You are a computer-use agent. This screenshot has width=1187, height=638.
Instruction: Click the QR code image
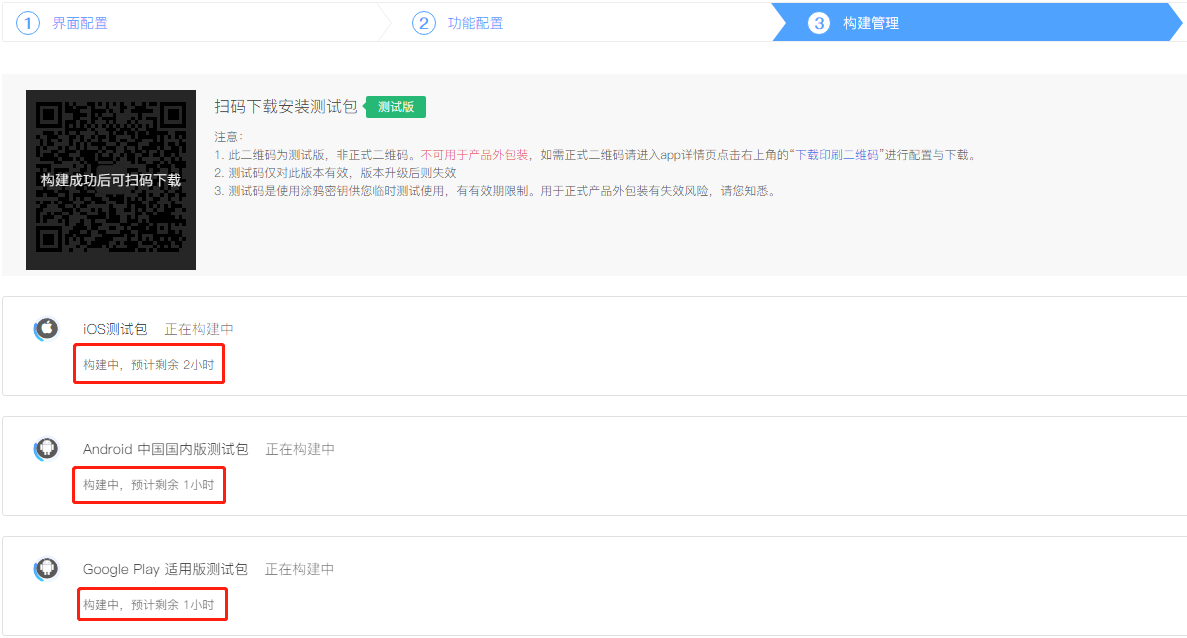(x=111, y=180)
